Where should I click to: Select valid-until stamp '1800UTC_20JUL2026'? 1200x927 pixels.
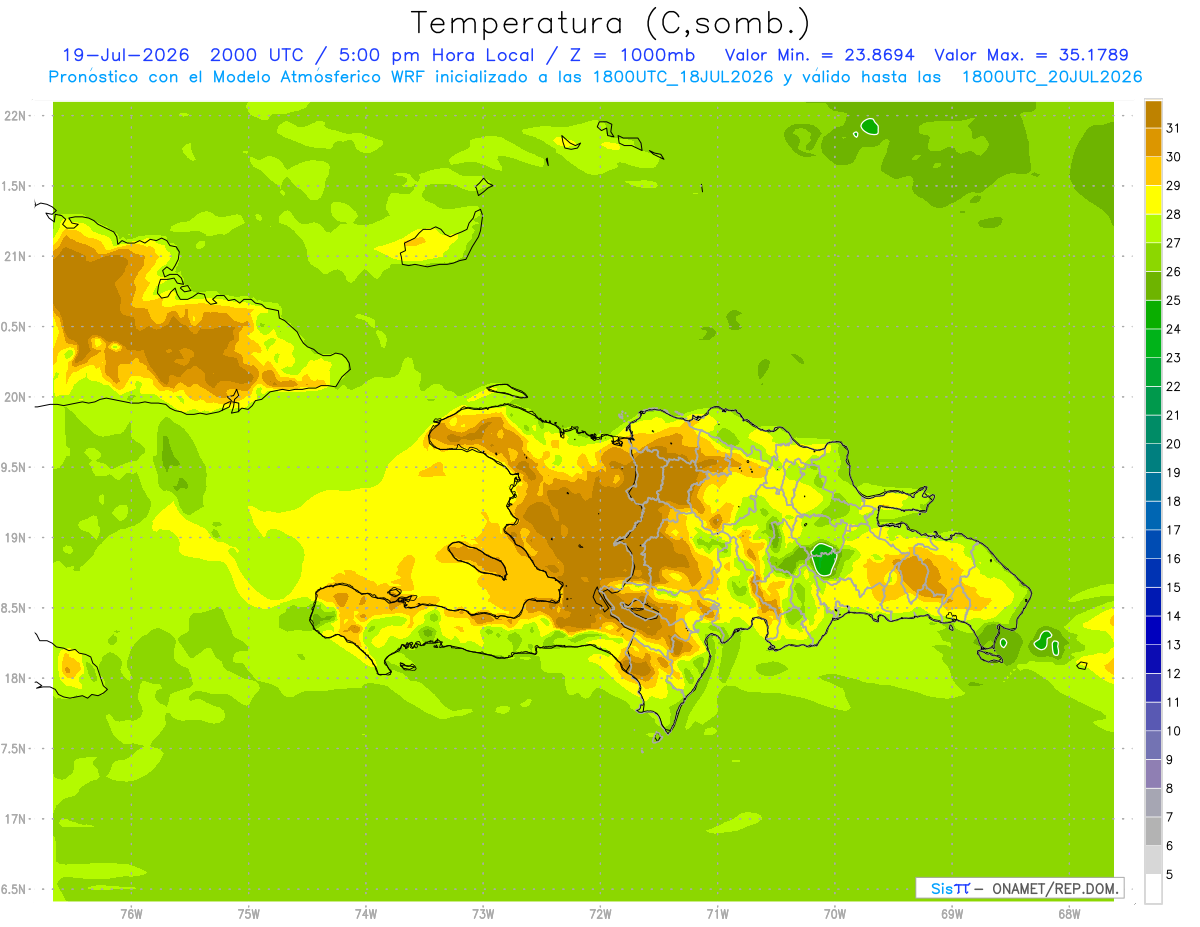point(1051,77)
